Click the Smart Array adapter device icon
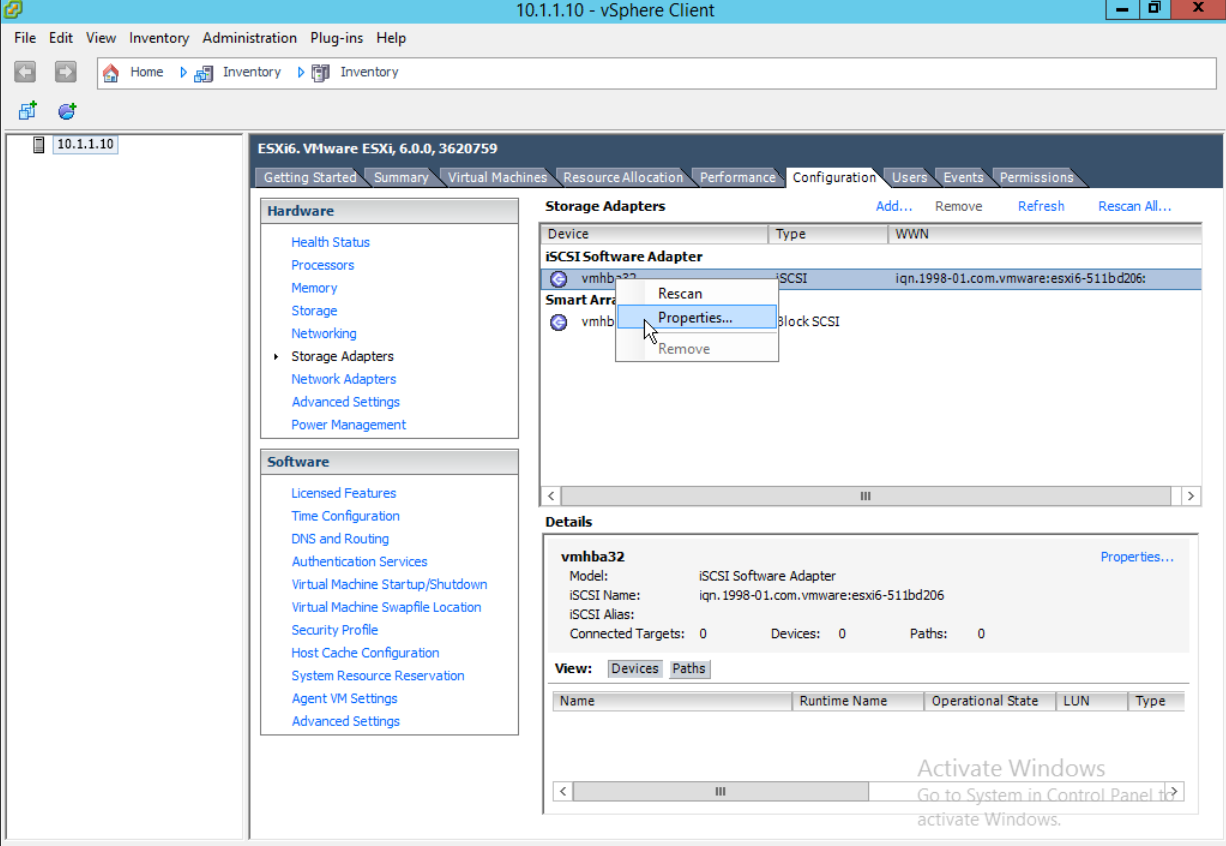Image resolution: width=1226 pixels, height=846 pixels. pos(558,321)
